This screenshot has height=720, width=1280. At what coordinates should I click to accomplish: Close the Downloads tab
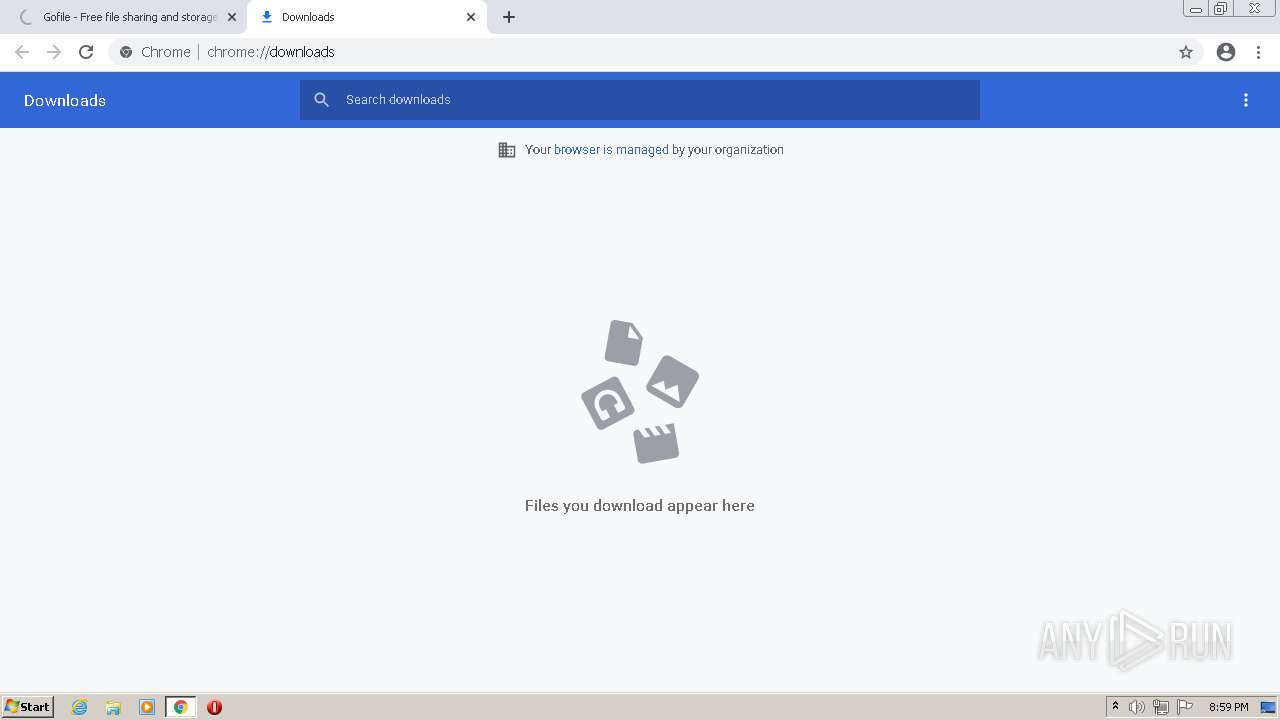pyautogui.click(x=471, y=17)
